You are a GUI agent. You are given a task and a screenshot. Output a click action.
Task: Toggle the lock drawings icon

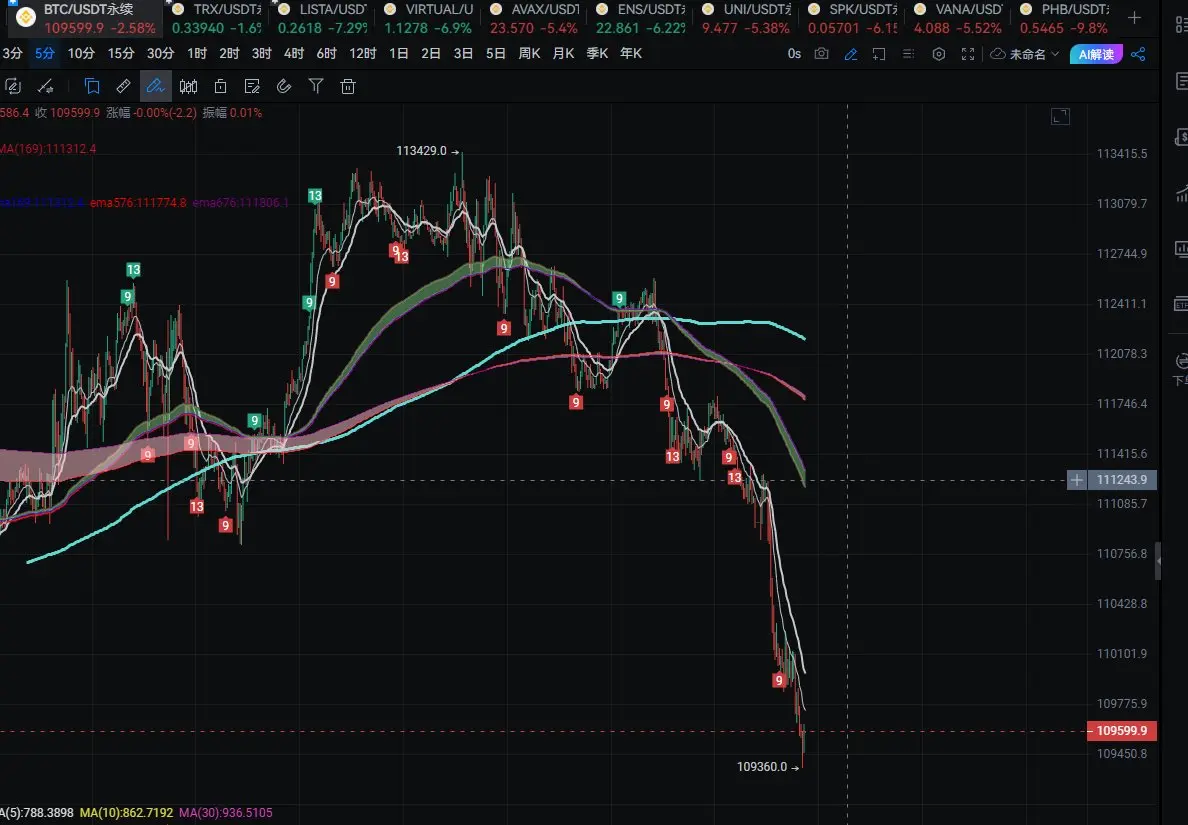[x=220, y=87]
